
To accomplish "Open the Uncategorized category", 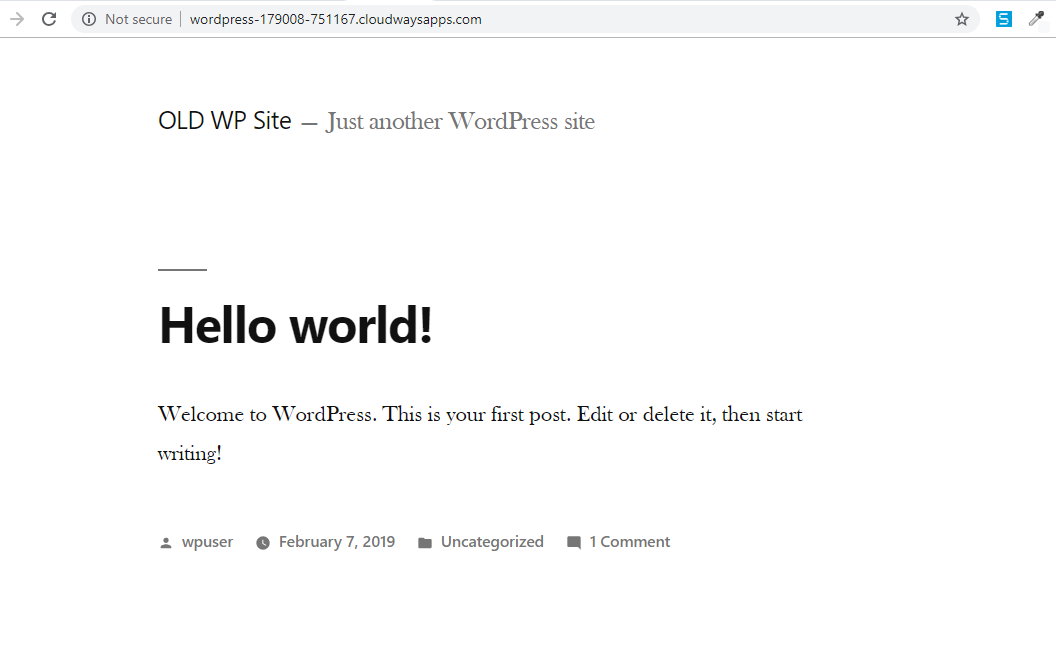I will (492, 542).
